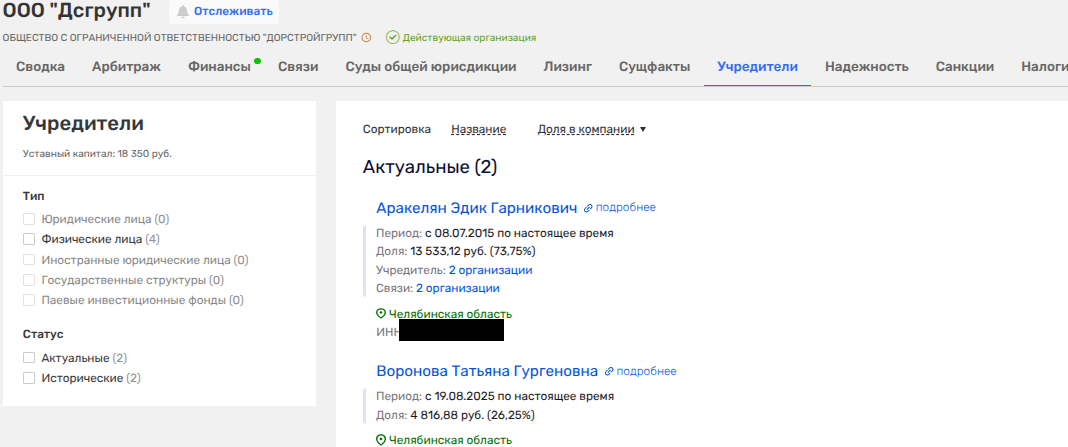Click the bell icon beside Отслеживать
This screenshot has height=447, width=1068.
(183, 11)
